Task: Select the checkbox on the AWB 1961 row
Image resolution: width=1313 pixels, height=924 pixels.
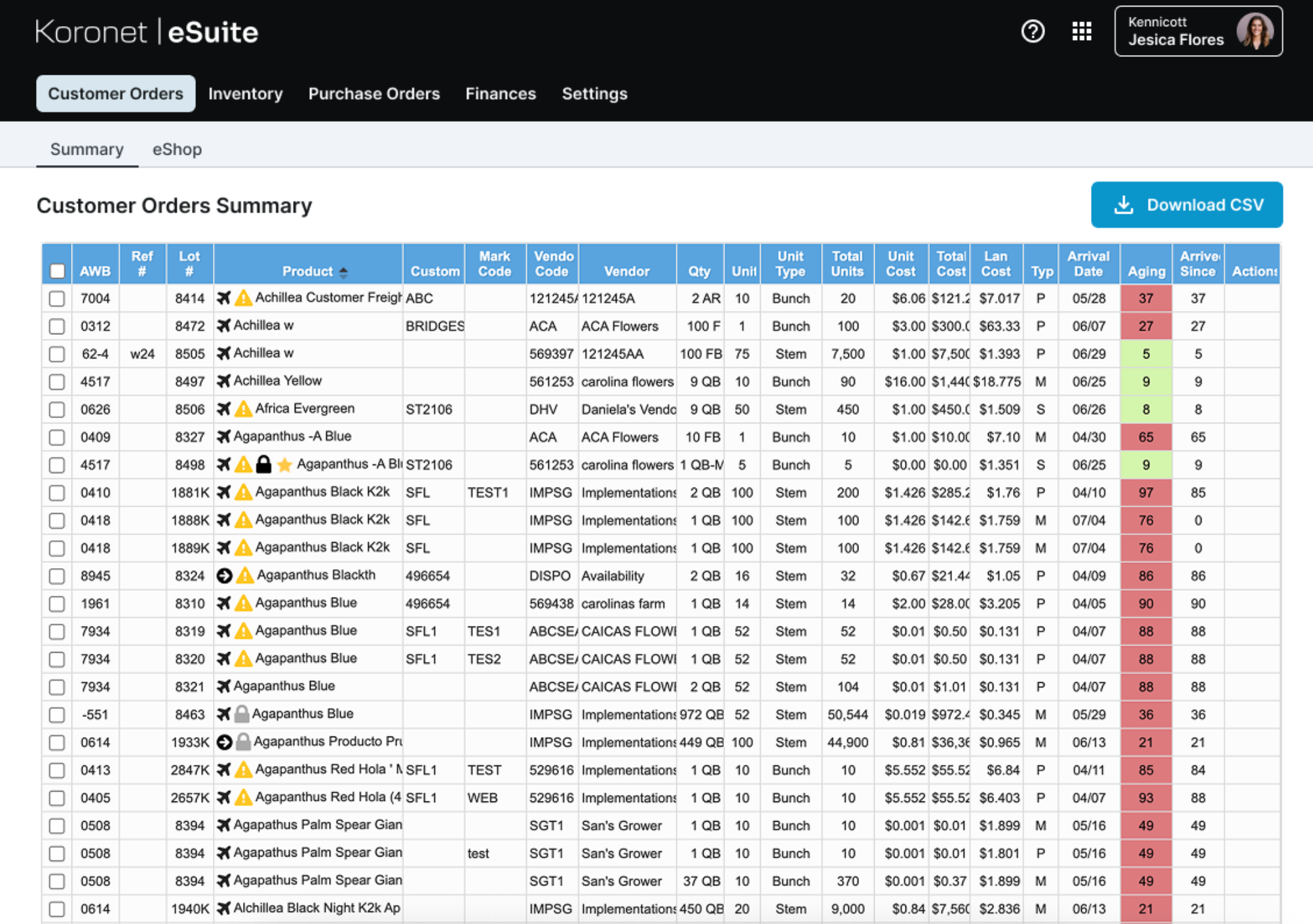Action: (56, 603)
